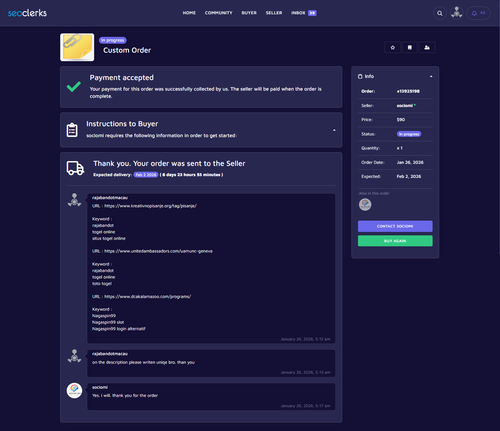This screenshot has height=431, width=500.
Task: Click the remaining time countdown text
Action: pos(191,175)
